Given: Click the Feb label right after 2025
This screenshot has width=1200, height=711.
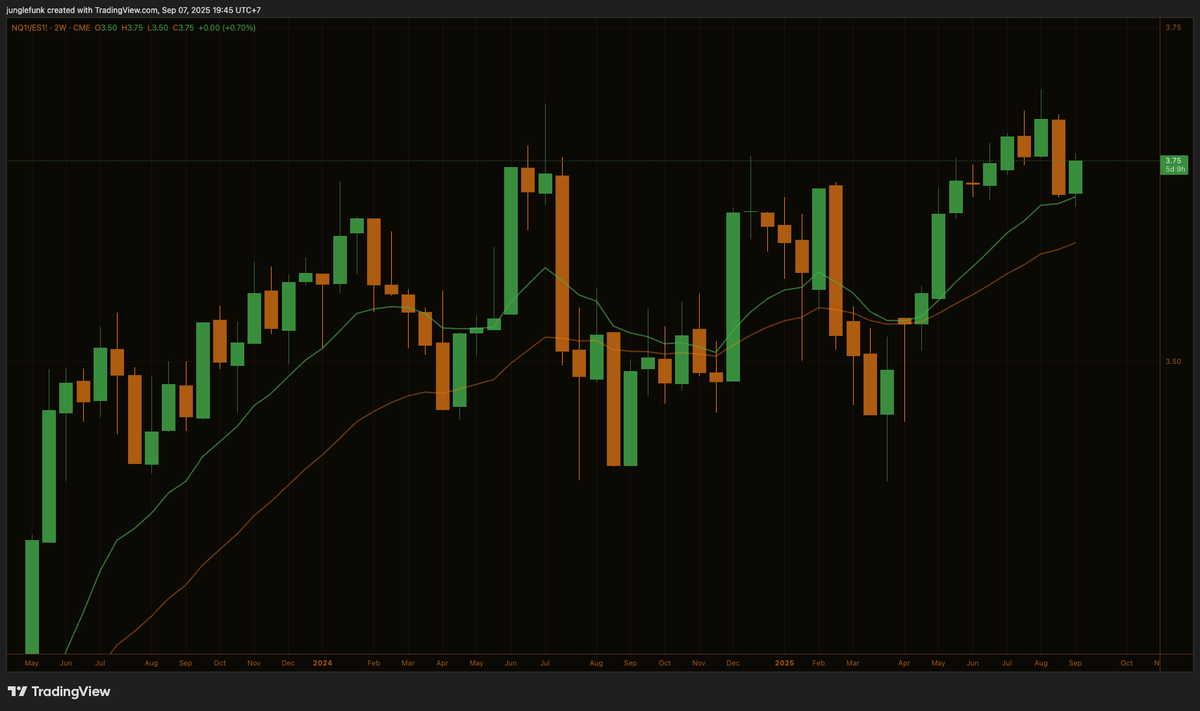Looking at the screenshot, I should [x=818, y=663].
